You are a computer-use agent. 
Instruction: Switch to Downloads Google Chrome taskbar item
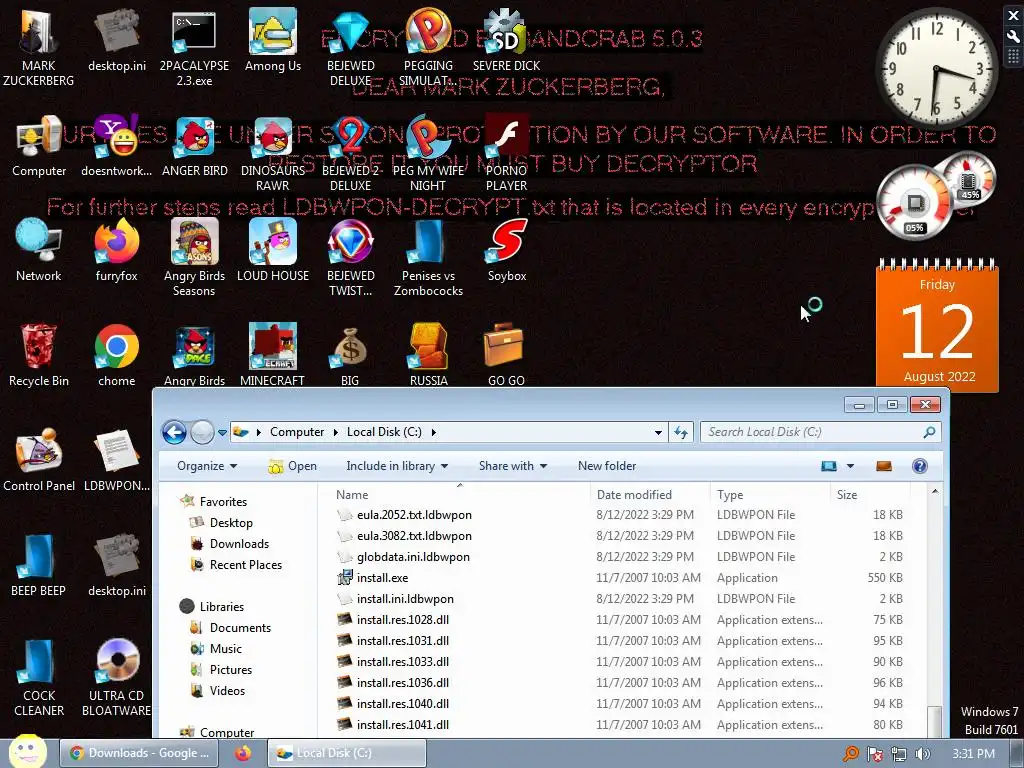(x=140, y=753)
